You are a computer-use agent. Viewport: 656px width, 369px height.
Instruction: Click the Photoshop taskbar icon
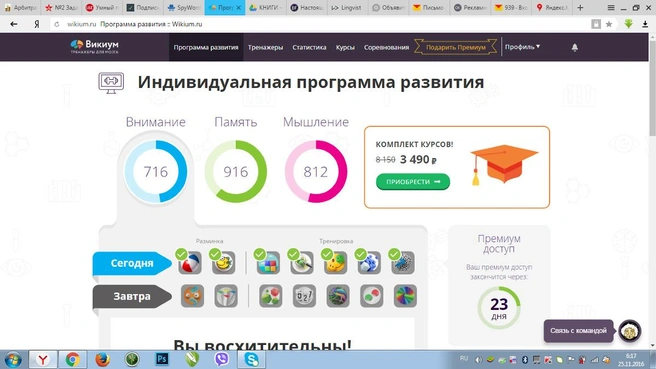[162, 359]
